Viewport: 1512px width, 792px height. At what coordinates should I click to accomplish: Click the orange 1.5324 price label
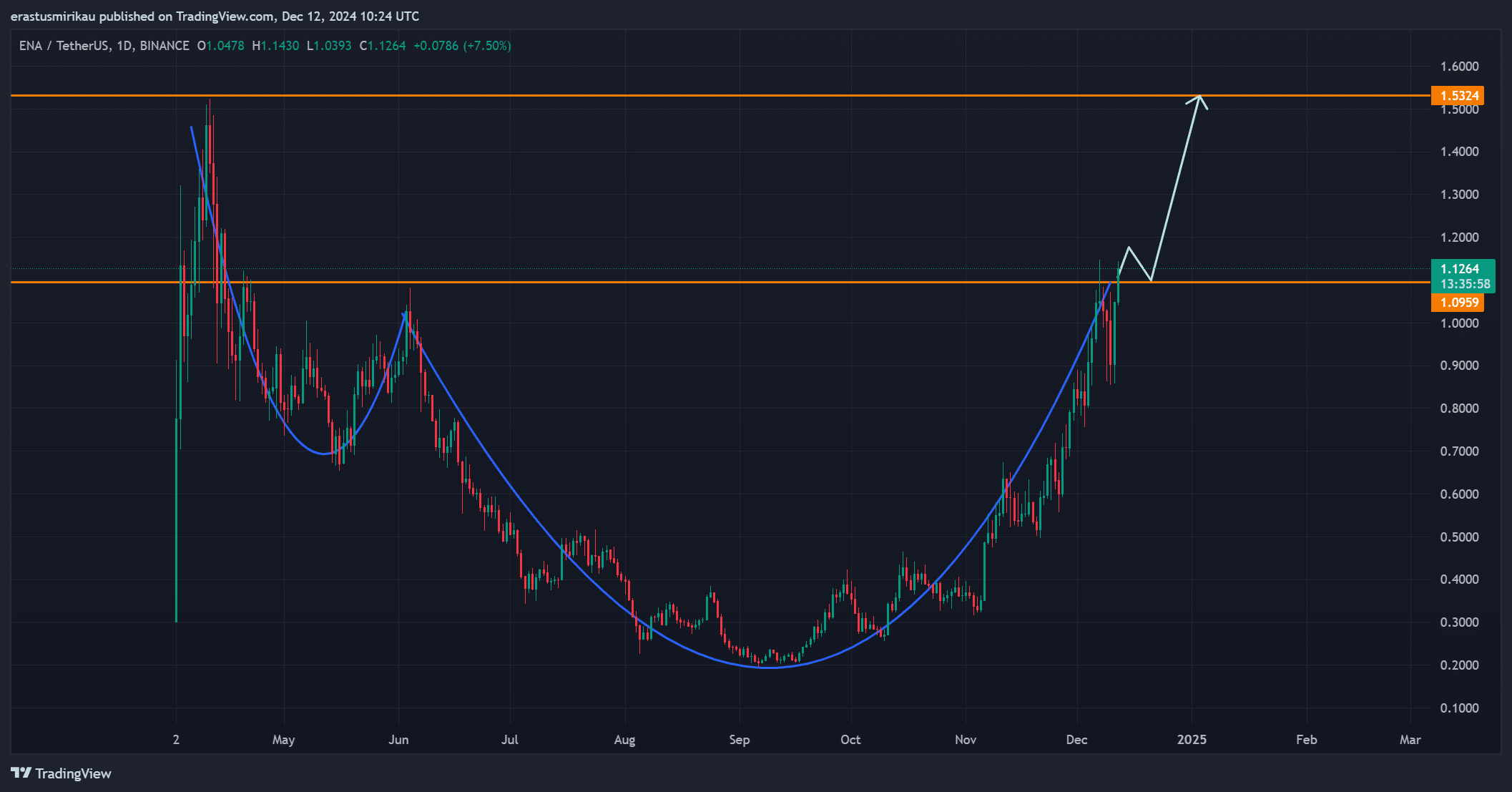[1457, 96]
